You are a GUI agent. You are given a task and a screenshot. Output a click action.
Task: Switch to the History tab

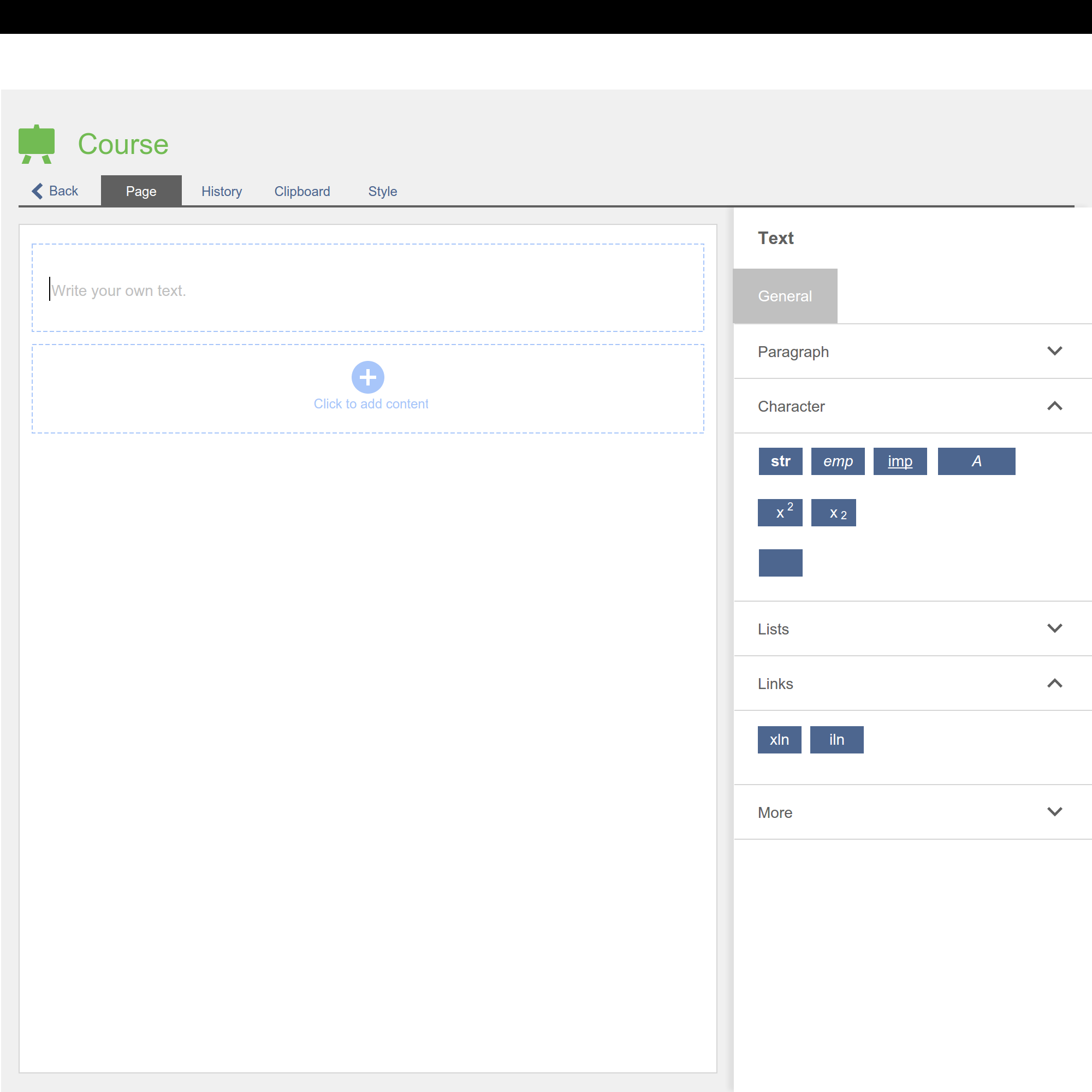(222, 191)
